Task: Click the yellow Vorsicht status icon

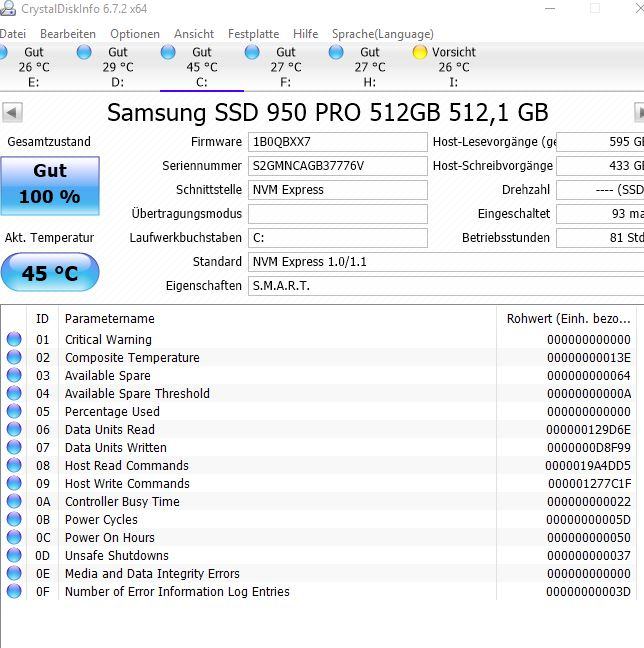Action: coord(420,52)
